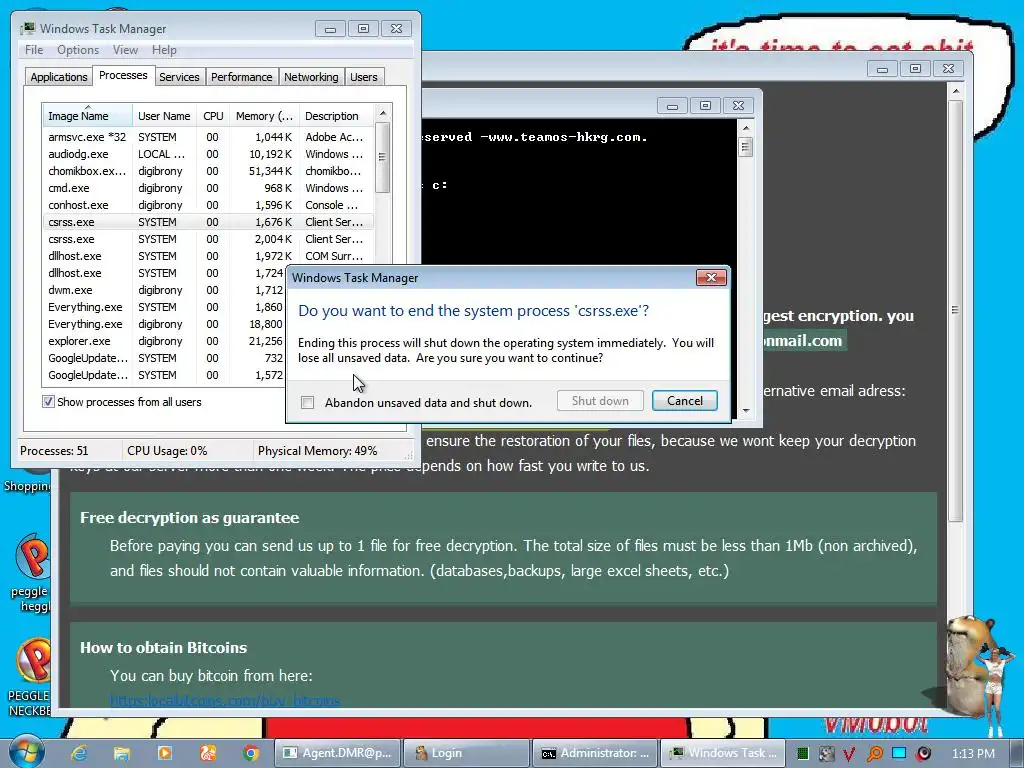The width and height of the screenshot is (1024, 768).
Task: Select the dwm.exe process row
Action: [165, 290]
